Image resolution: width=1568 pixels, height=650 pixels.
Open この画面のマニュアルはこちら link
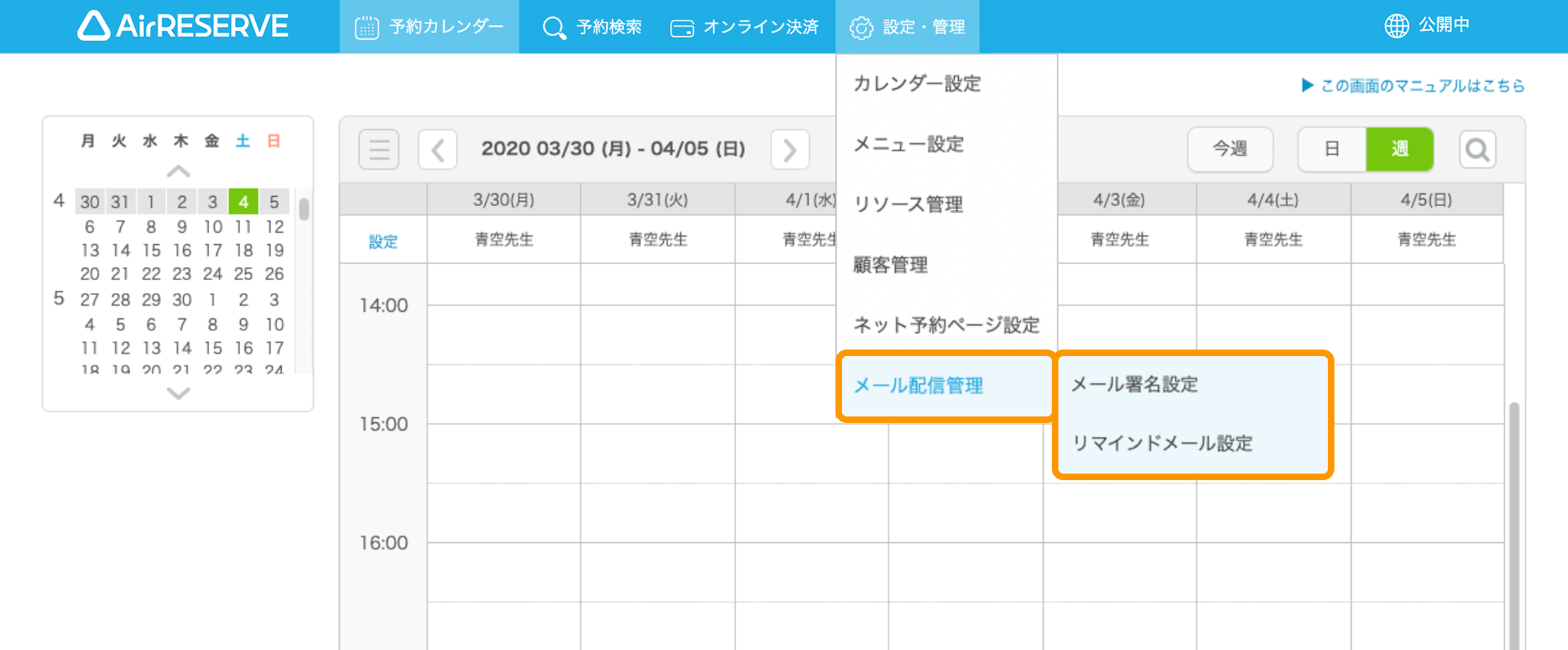1413,86
